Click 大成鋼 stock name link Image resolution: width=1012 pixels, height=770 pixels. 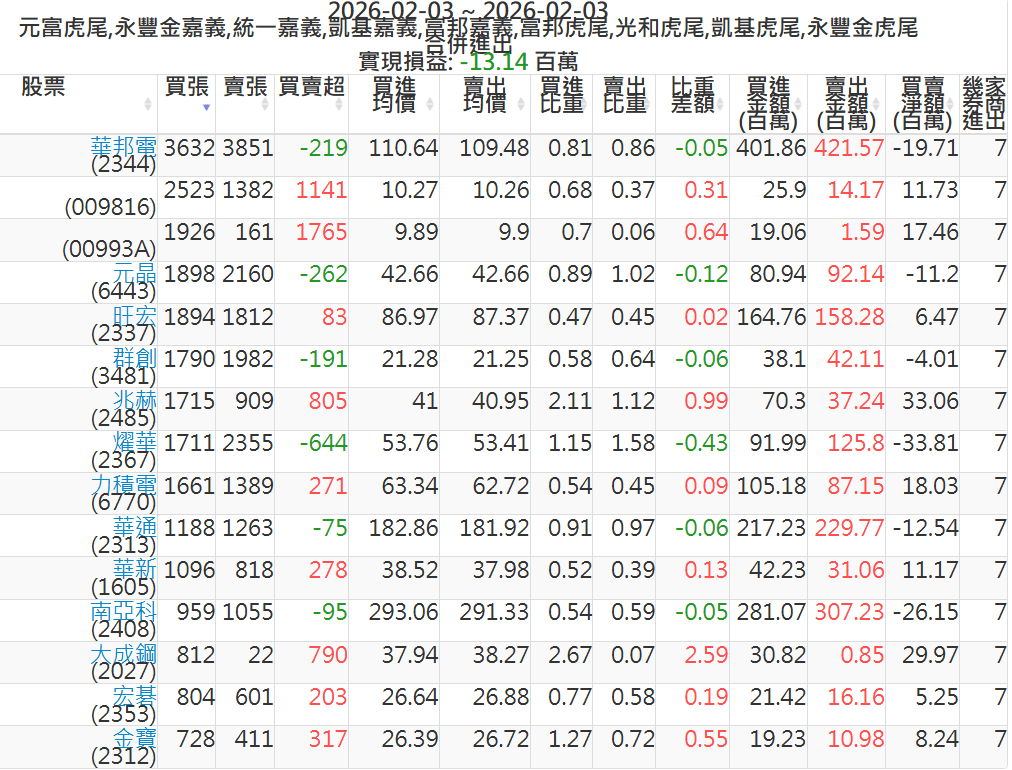124,655
